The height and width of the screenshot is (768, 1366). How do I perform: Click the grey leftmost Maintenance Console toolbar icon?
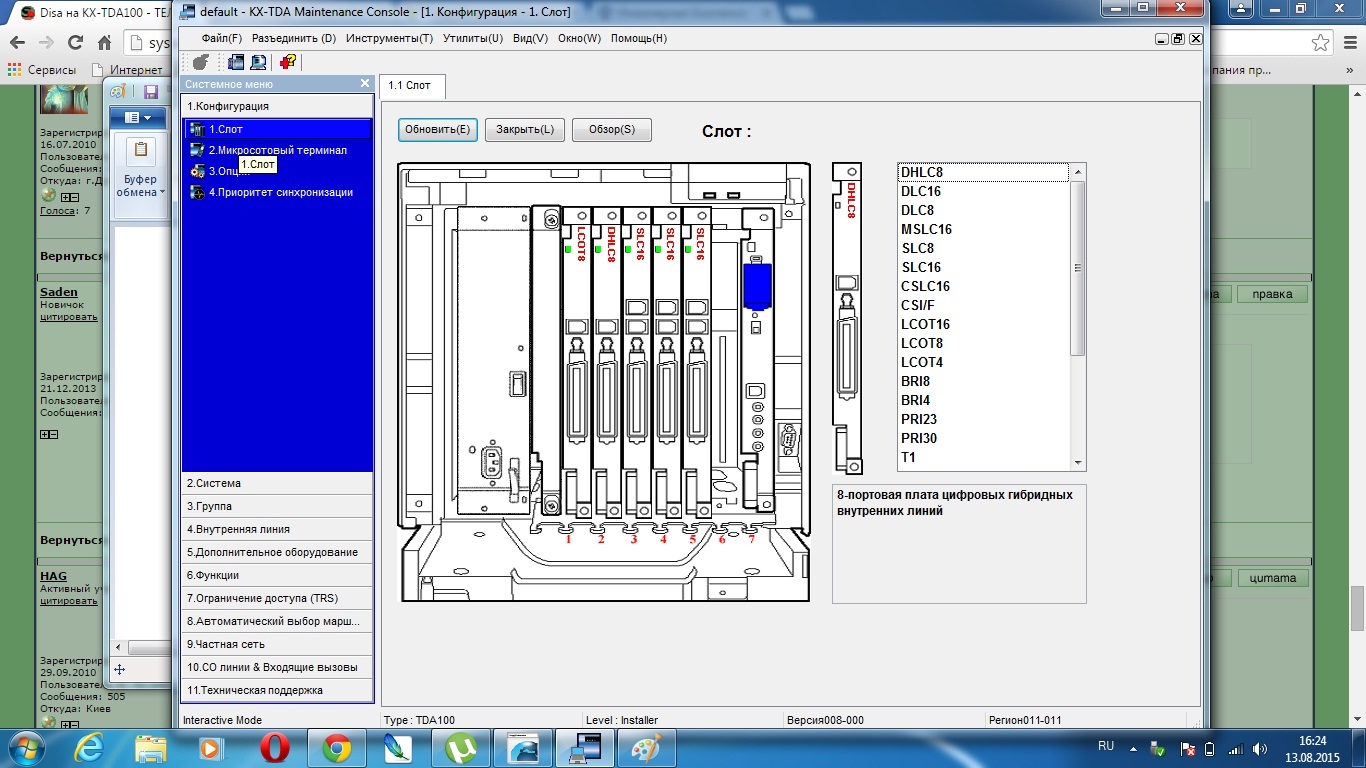tap(200, 62)
